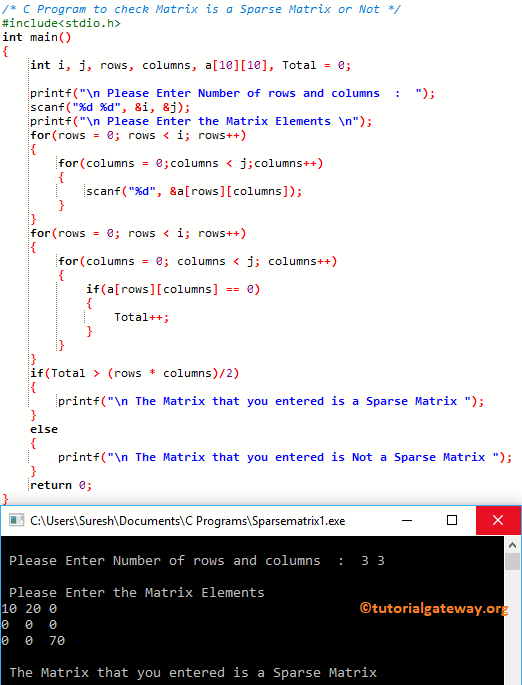Click the console title path text
The height and width of the screenshot is (685, 522).
pos(187,521)
